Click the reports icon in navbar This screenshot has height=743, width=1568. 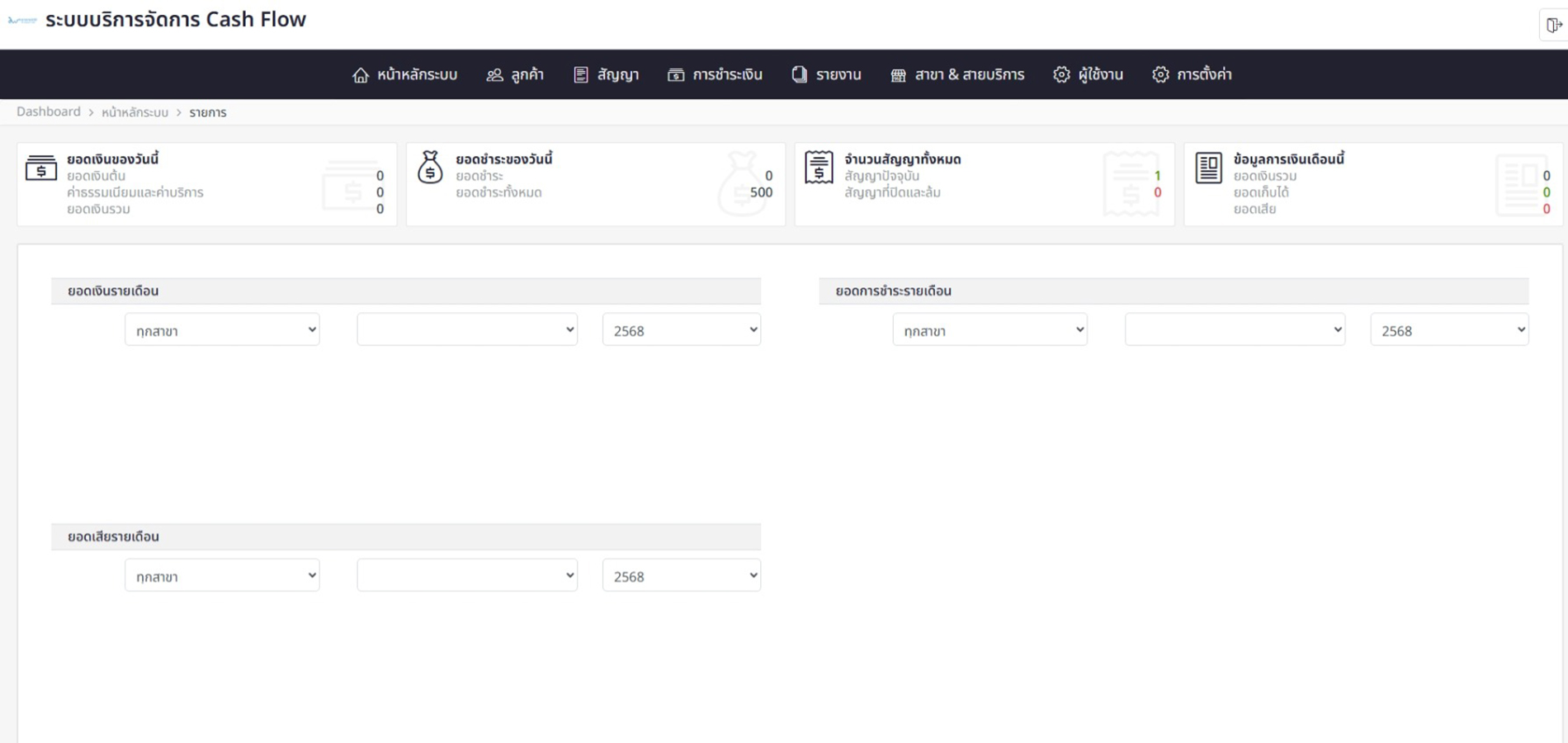click(x=799, y=74)
